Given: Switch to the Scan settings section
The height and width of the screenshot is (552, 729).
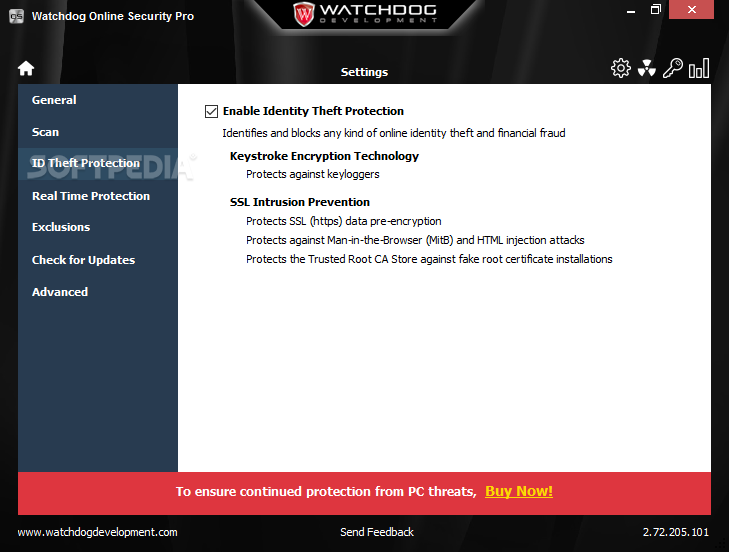Looking at the screenshot, I should pos(98,132).
